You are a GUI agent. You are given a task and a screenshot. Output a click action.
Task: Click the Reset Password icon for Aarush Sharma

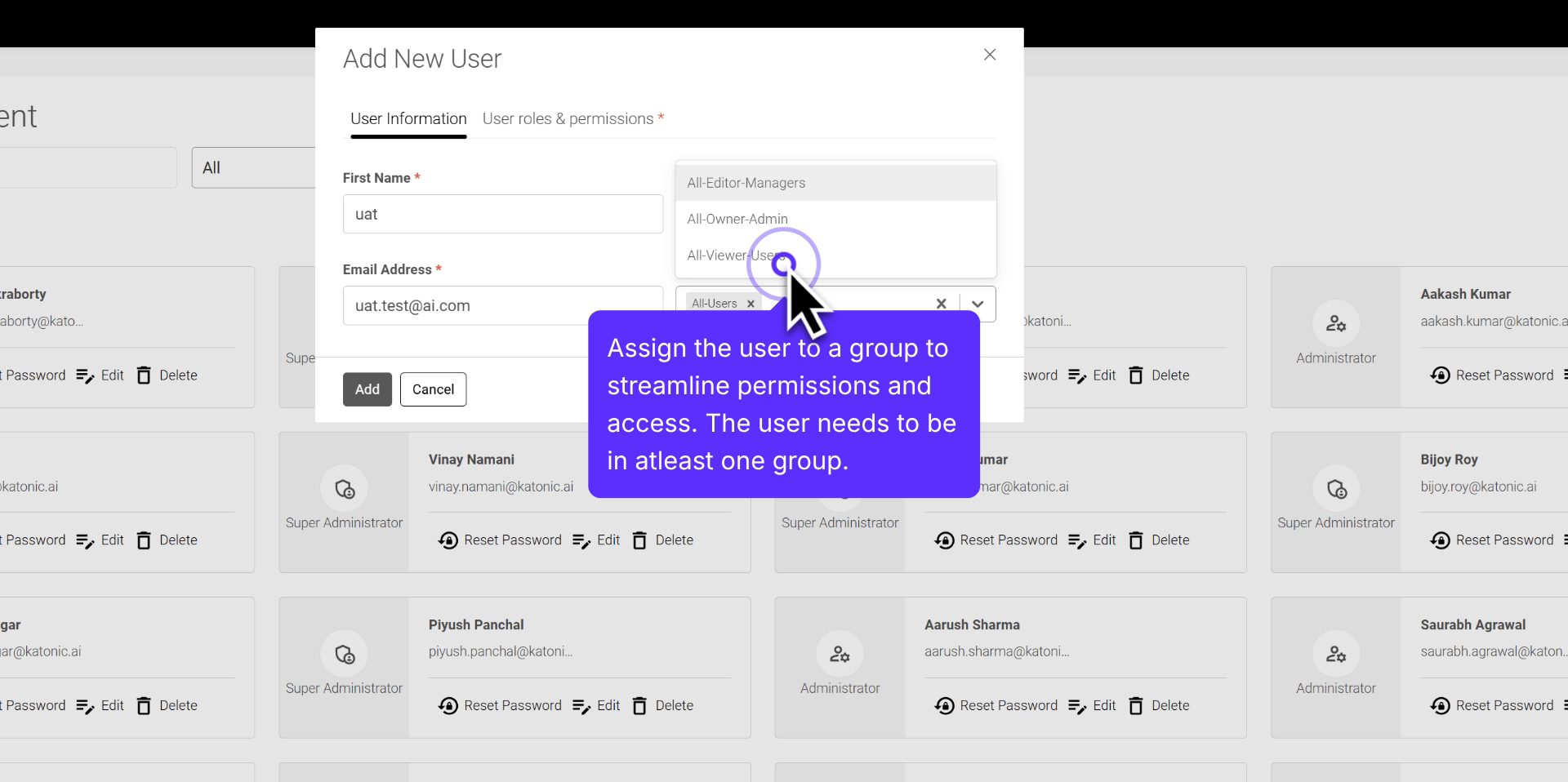945,706
